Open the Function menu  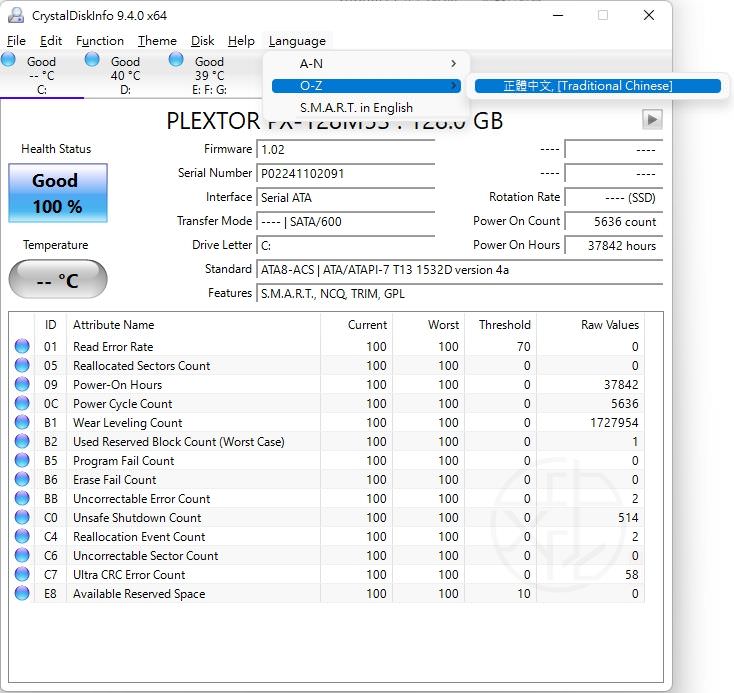(x=100, y=41)
